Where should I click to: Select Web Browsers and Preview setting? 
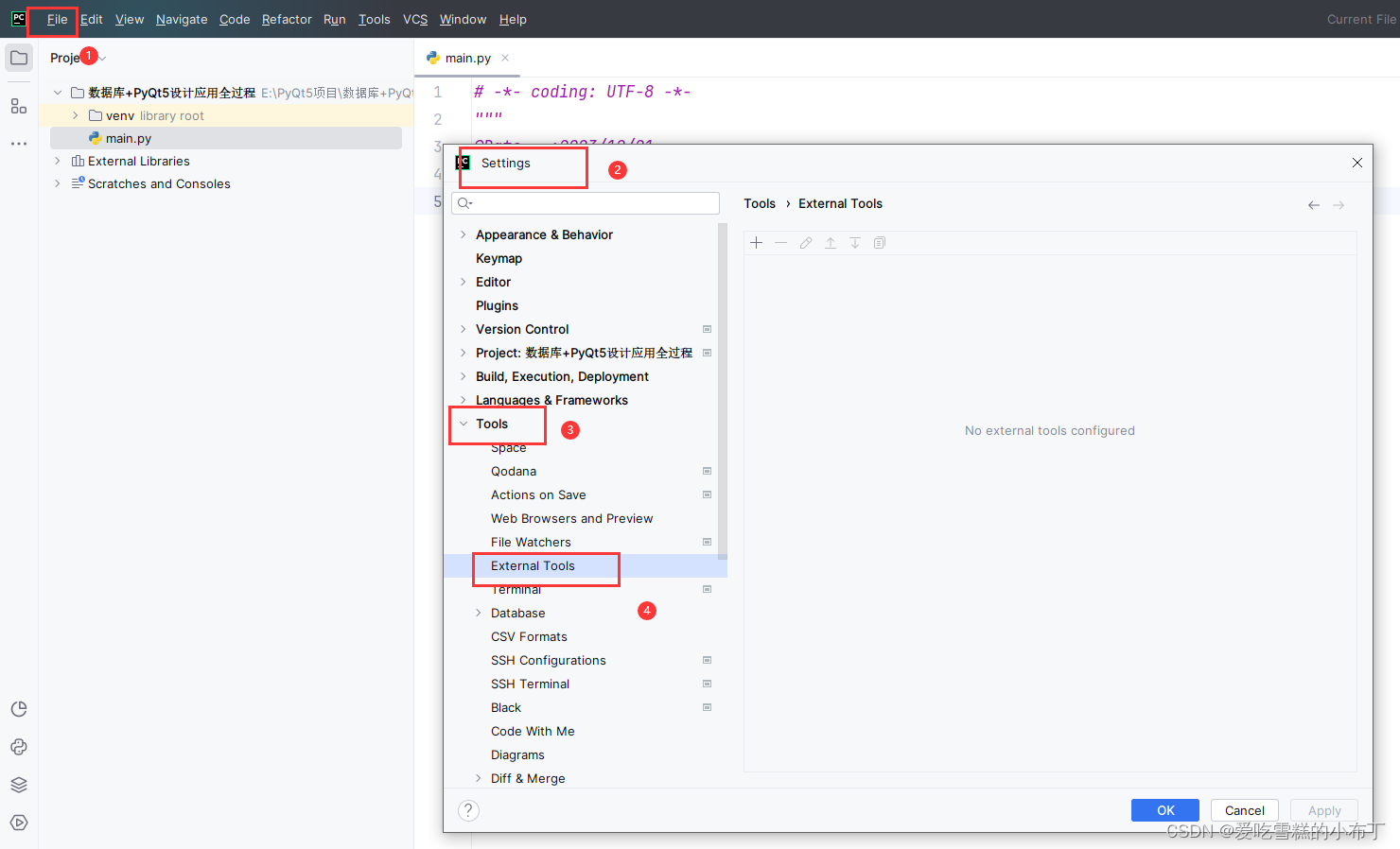[571, 518]
